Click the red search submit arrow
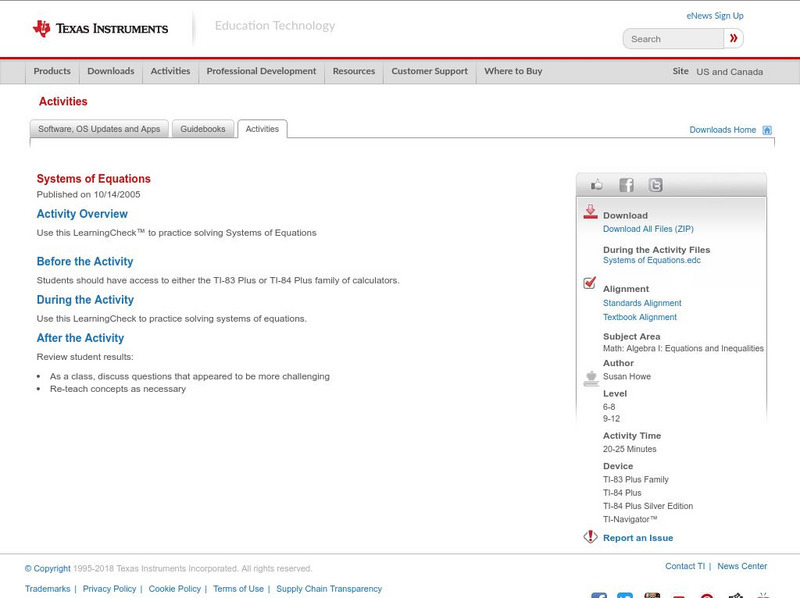 (x=734, y=39)
